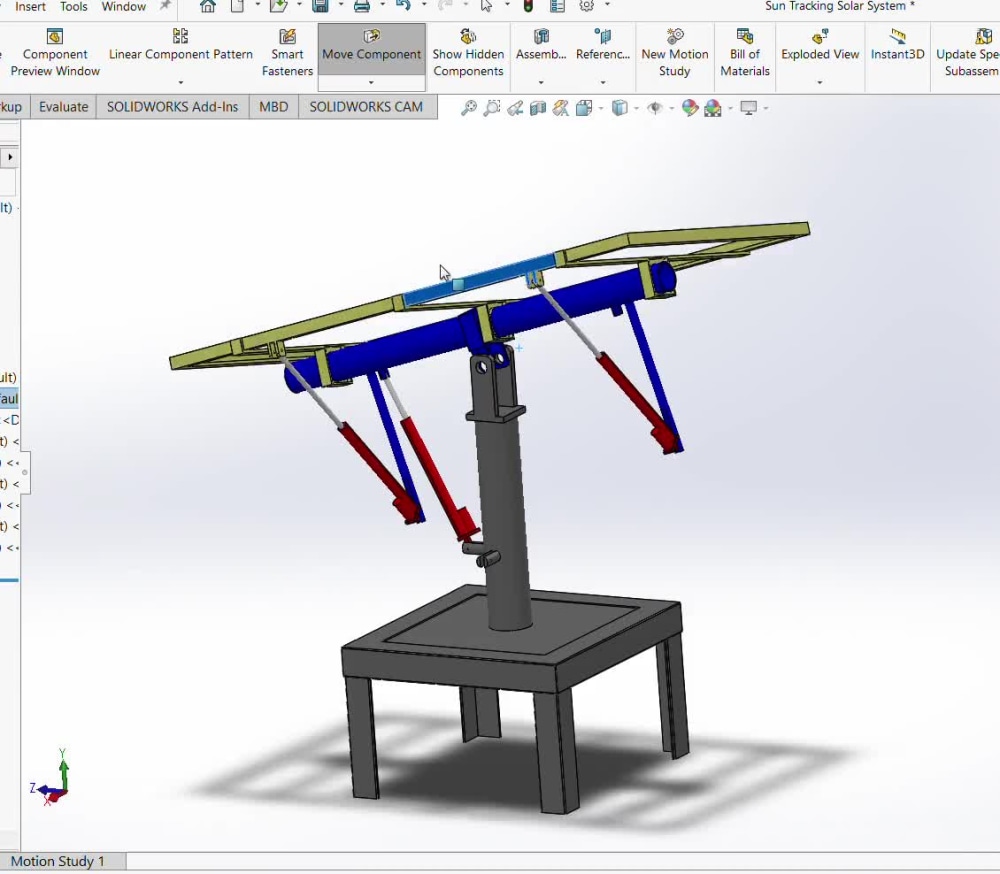Expand the View Orientation dropdown arrow

coord(600,107)
